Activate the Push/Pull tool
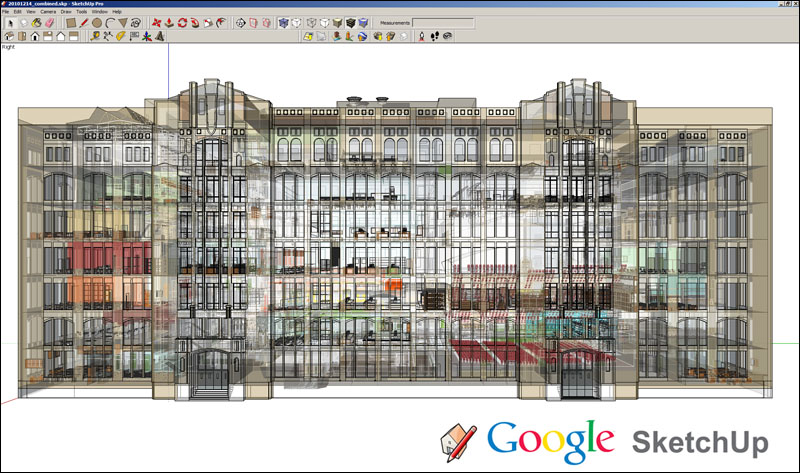This screenshot has height=473, width=800. (169, 22)
